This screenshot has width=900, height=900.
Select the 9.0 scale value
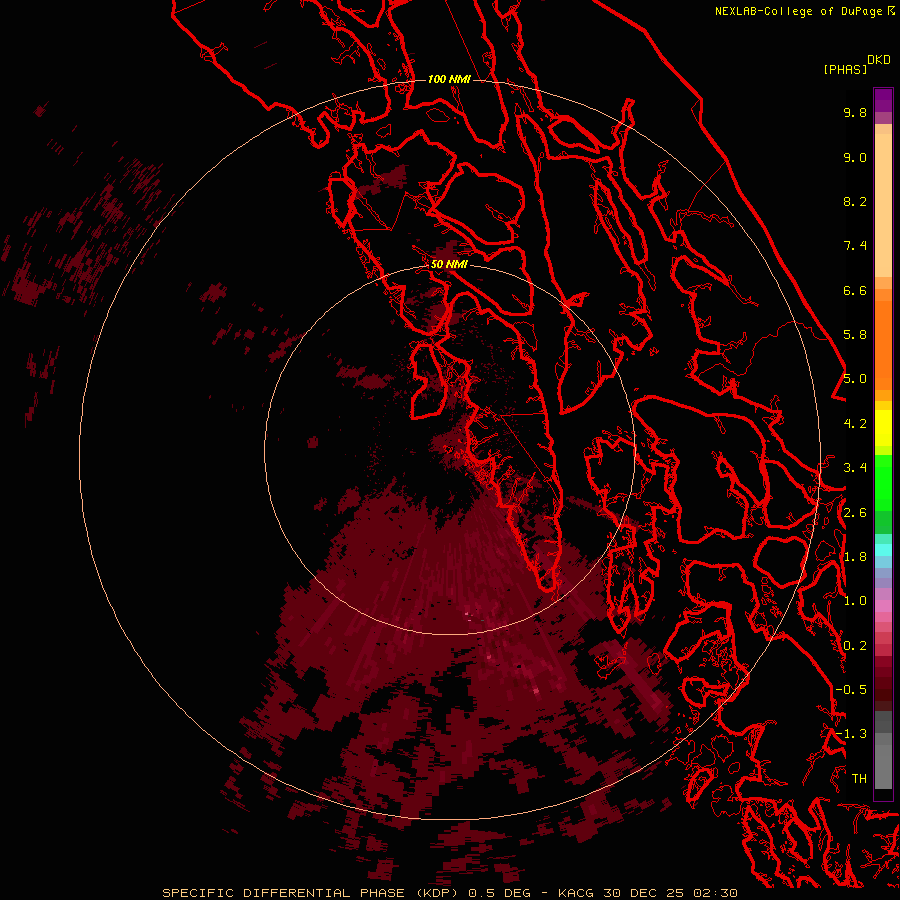coord(855,157)
